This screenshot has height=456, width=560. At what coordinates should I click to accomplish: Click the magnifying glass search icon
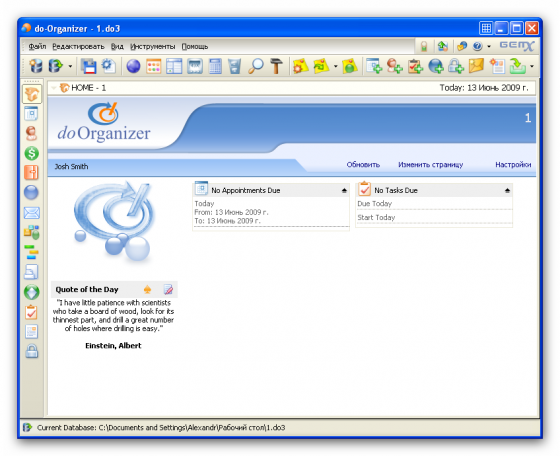click(256, 66)
